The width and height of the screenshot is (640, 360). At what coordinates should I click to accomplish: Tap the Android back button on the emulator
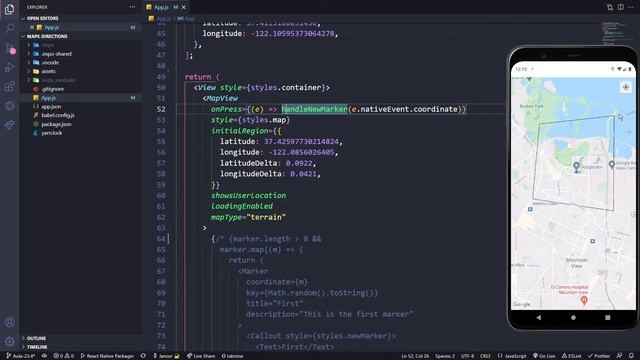(x=539, y=317)
